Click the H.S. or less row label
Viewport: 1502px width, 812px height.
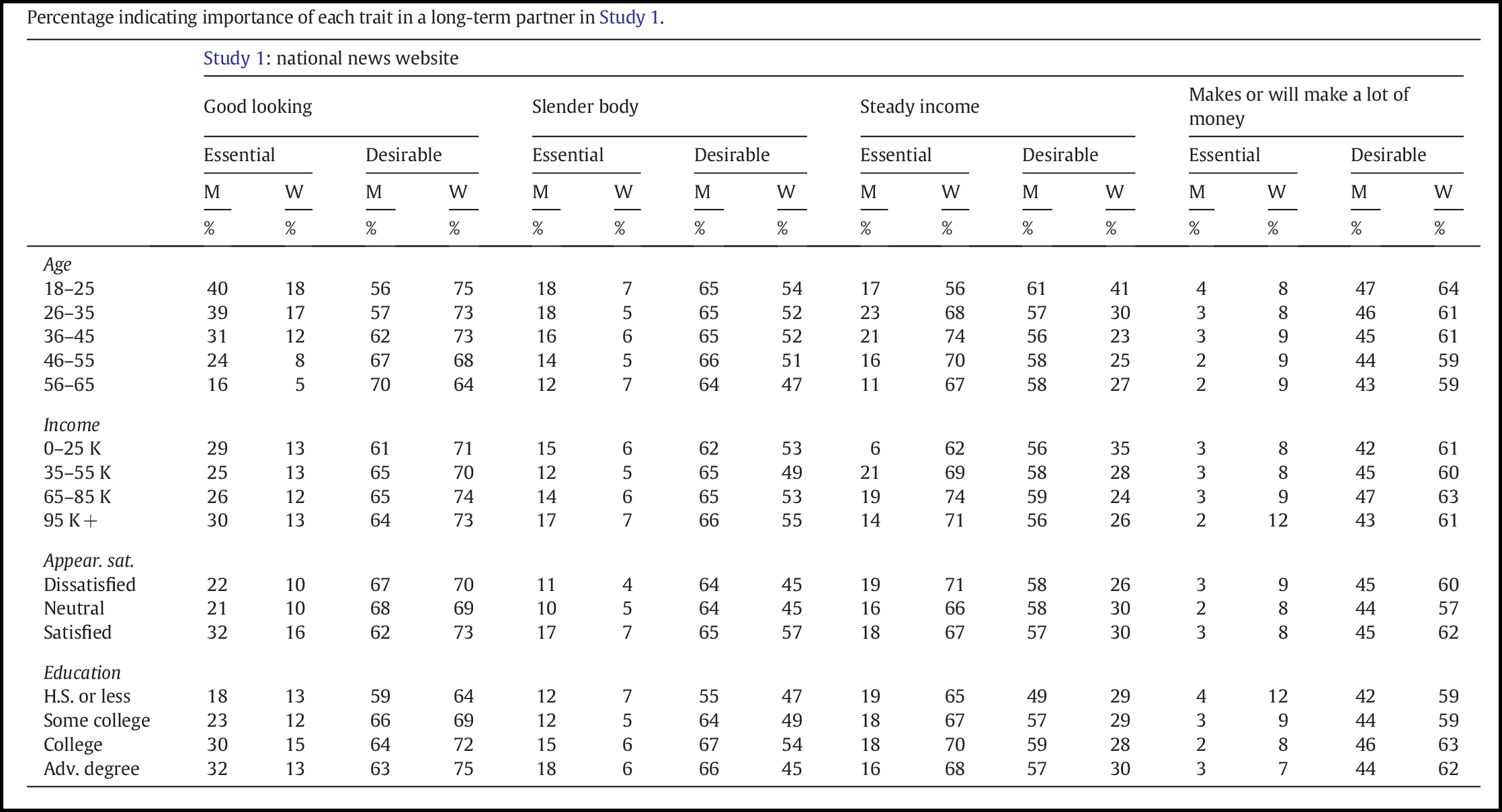87,696
